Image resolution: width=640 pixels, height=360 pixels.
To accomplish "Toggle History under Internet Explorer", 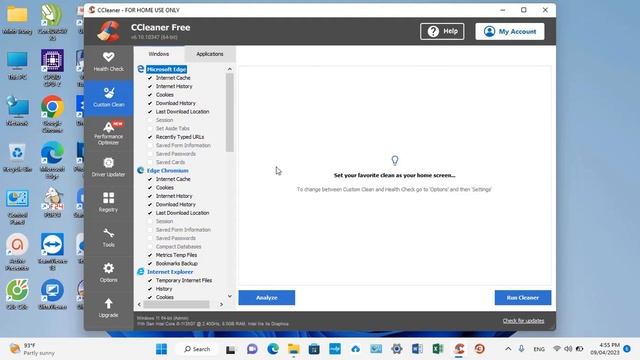I will coord(150,289).
